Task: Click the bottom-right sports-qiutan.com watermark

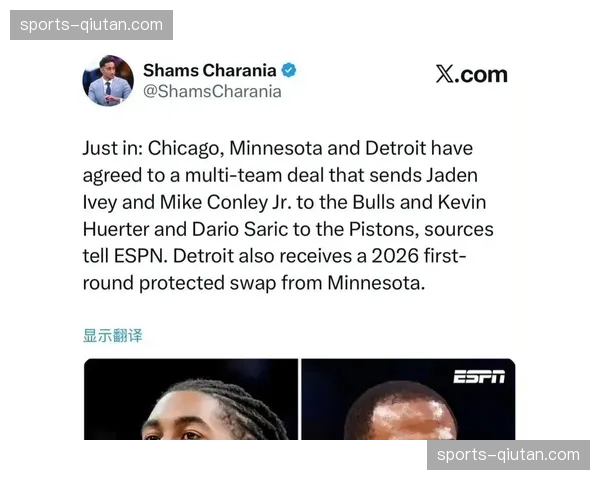Action: coord(509,455)
